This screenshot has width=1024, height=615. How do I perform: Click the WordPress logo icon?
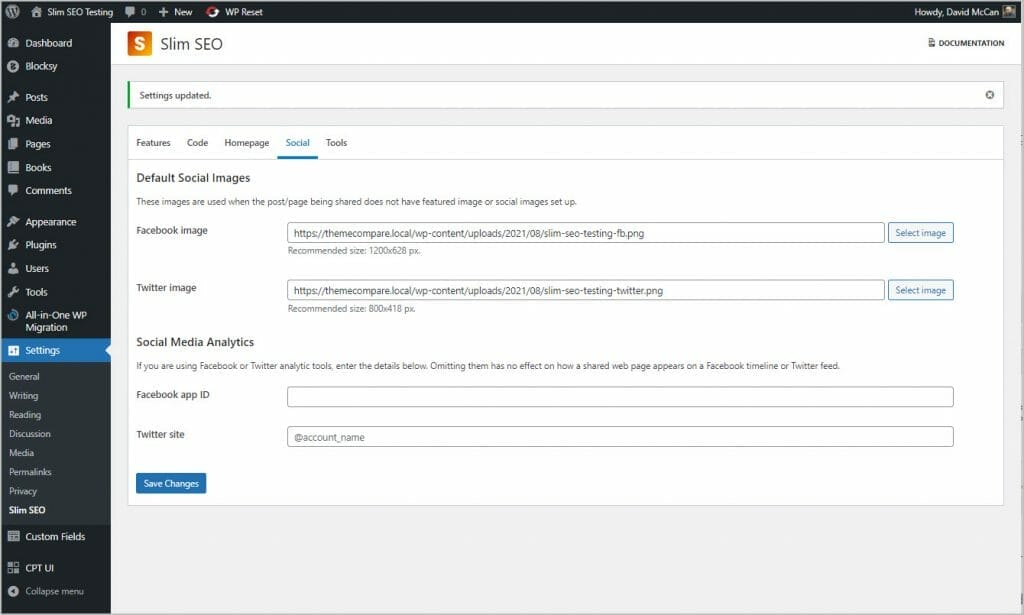[x=12, y=12]
